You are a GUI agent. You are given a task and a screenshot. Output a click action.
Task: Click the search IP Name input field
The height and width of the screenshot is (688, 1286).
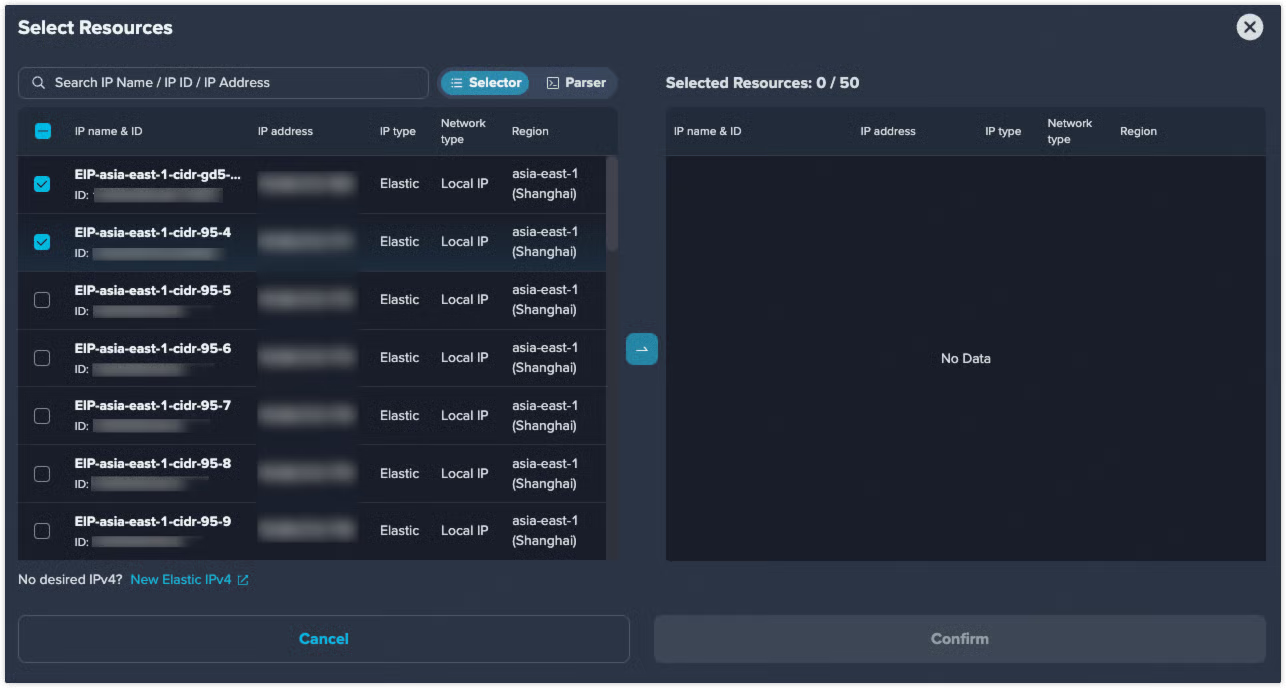click(235, 83)
